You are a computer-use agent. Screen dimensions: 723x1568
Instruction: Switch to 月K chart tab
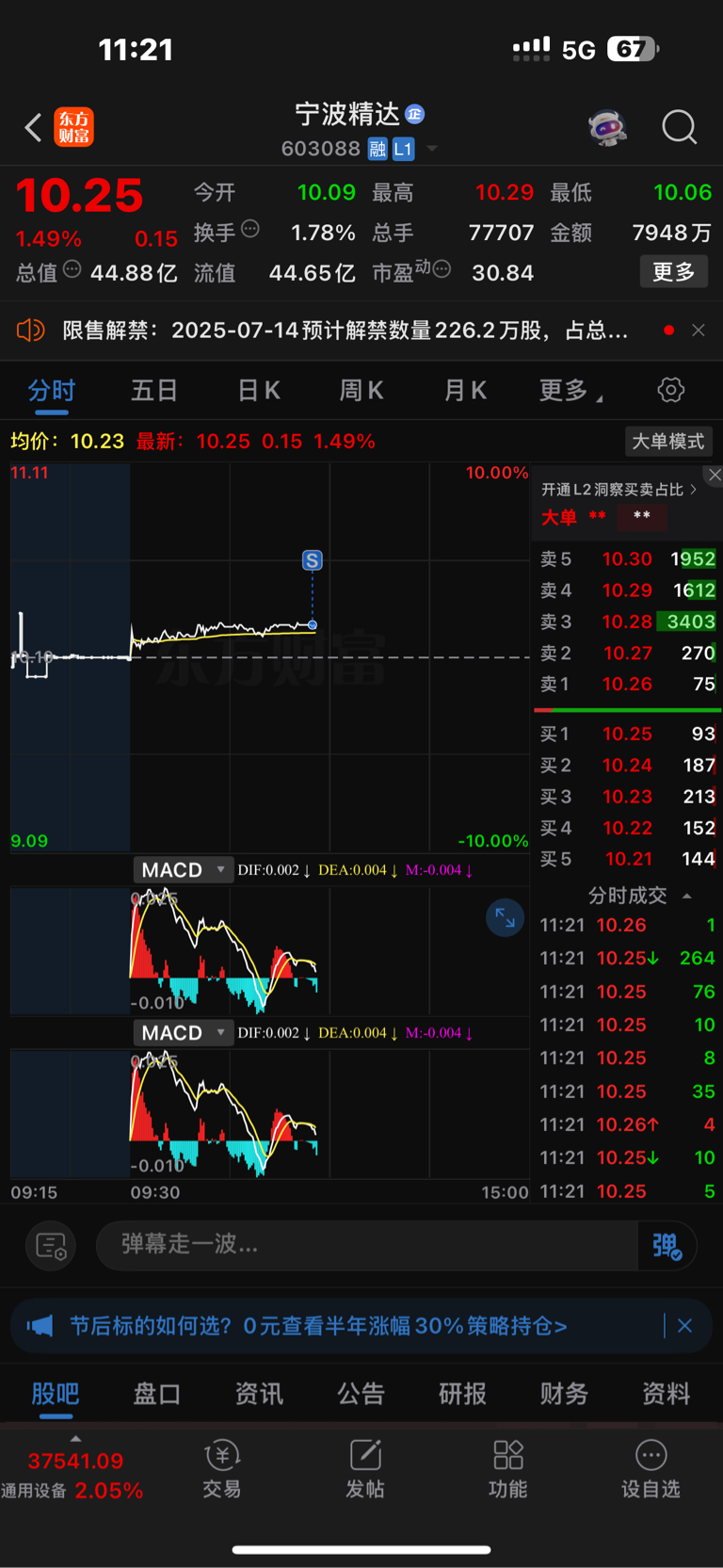coord(465,391)
